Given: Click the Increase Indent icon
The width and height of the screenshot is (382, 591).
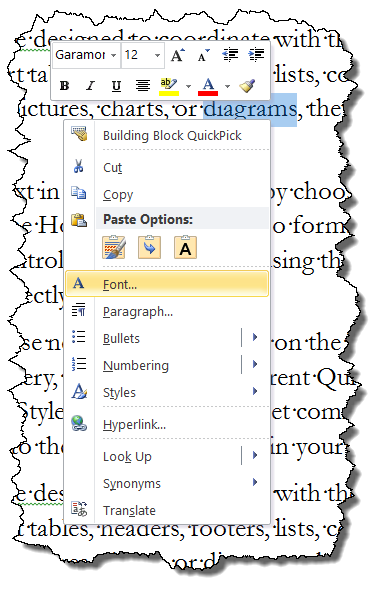Looking at the screenshot, I should 256,55.
